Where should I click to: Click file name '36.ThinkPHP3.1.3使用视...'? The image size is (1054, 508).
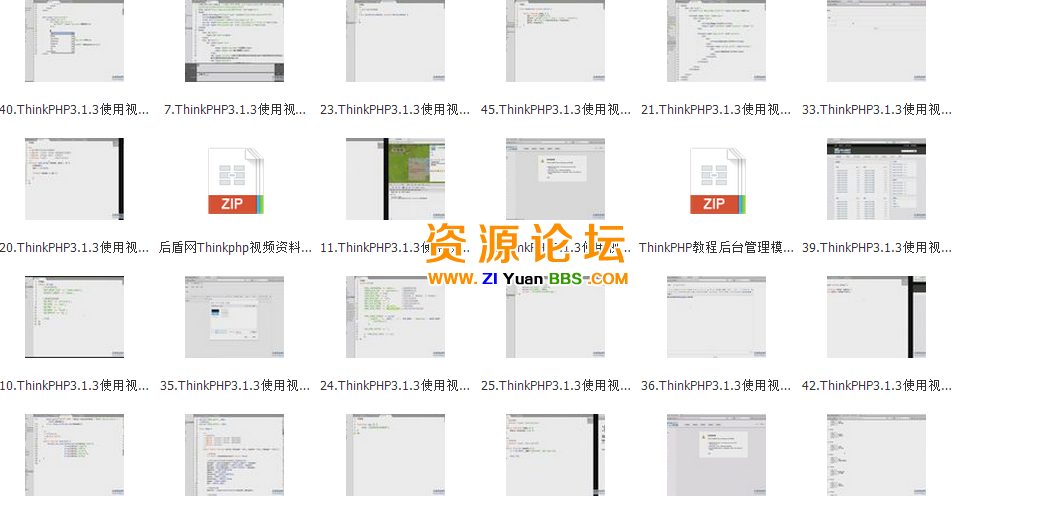[716, 385]
